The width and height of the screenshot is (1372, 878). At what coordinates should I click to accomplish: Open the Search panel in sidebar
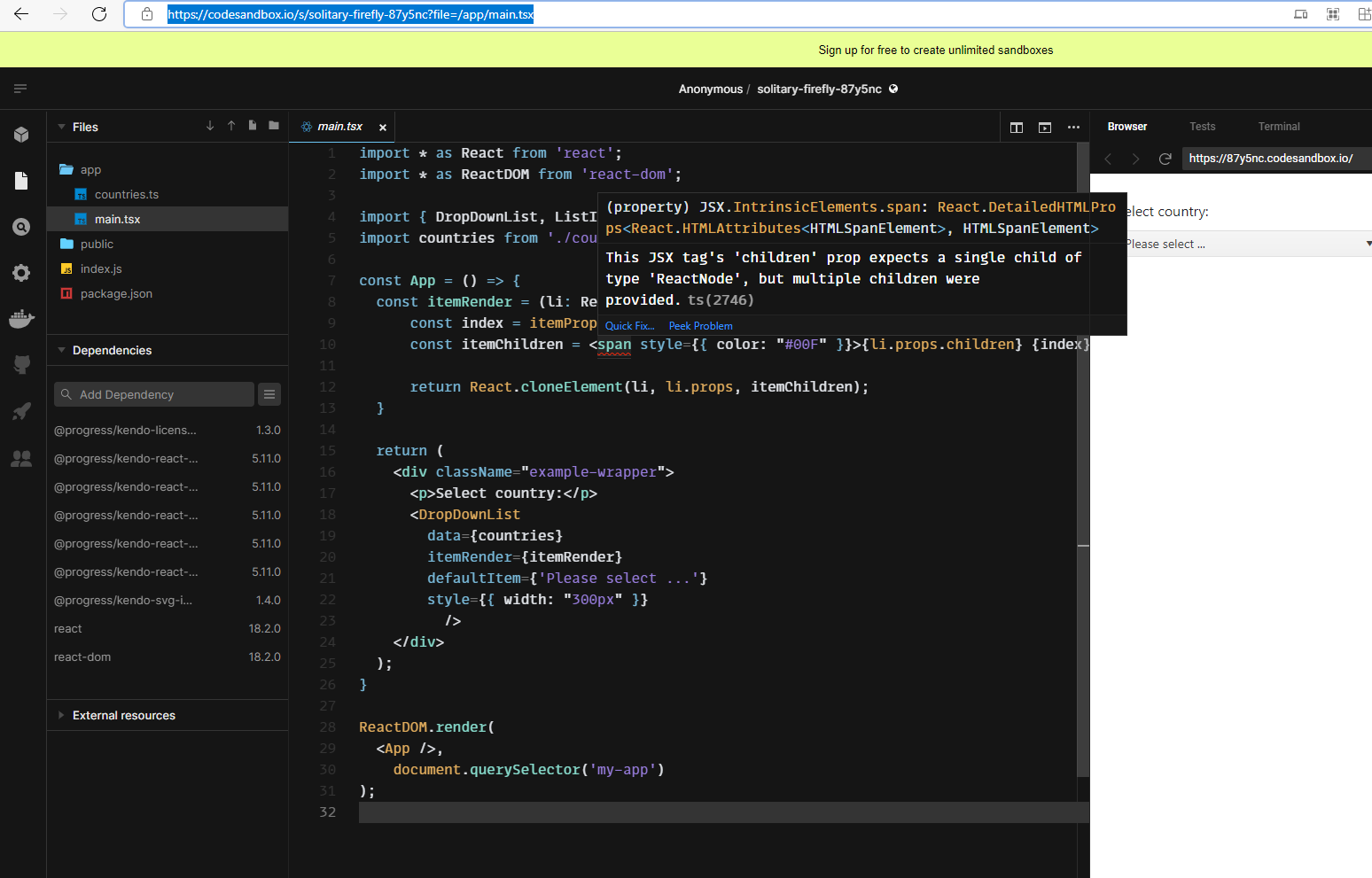coord(21,227)
